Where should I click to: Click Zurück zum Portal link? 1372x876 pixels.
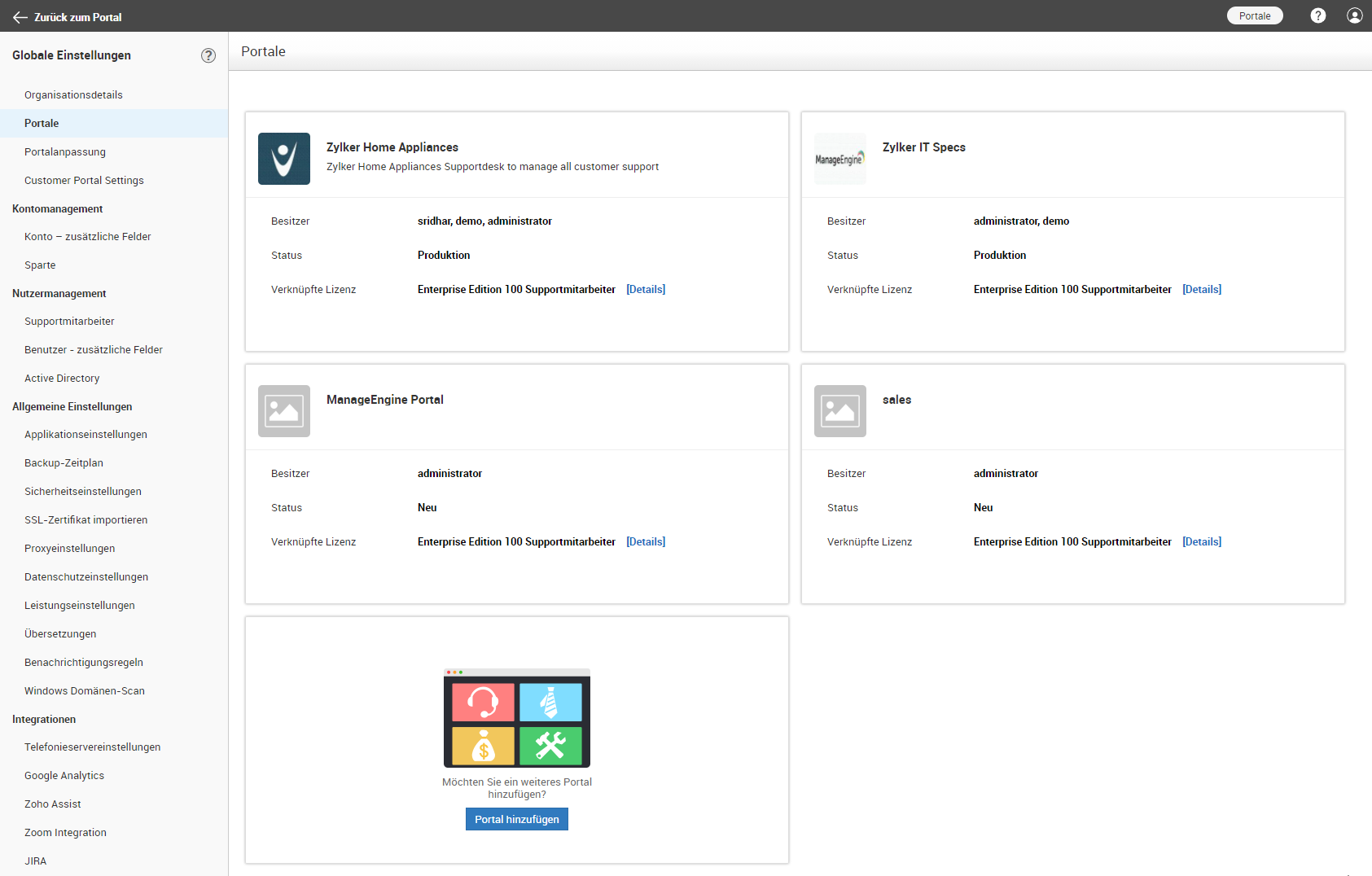78,17
